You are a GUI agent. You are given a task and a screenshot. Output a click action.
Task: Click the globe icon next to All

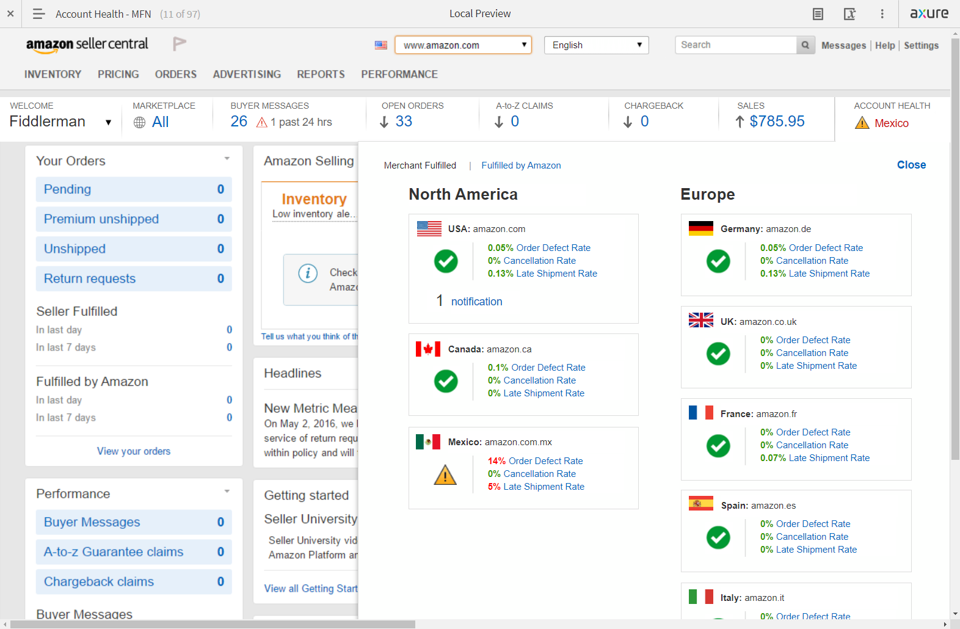[140, 122]
